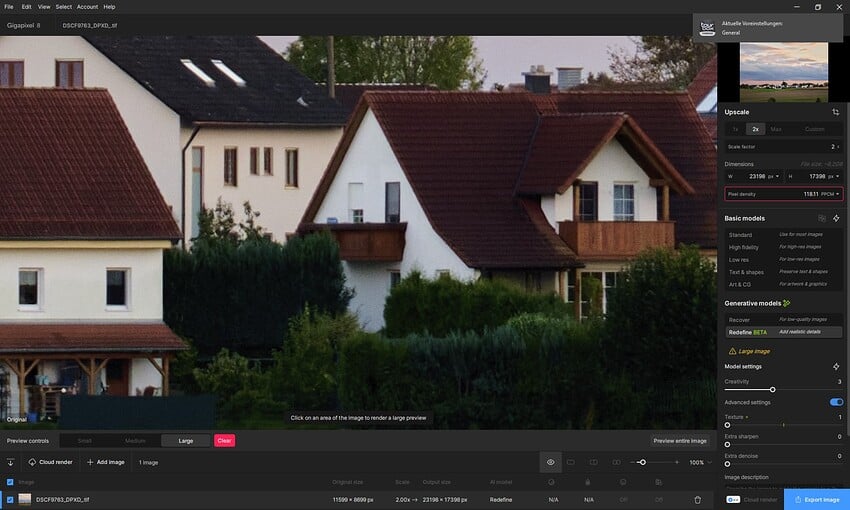The image size is (850, 510).
Task: Start Cloud render from the bottom toolbar
Action: 50,462
